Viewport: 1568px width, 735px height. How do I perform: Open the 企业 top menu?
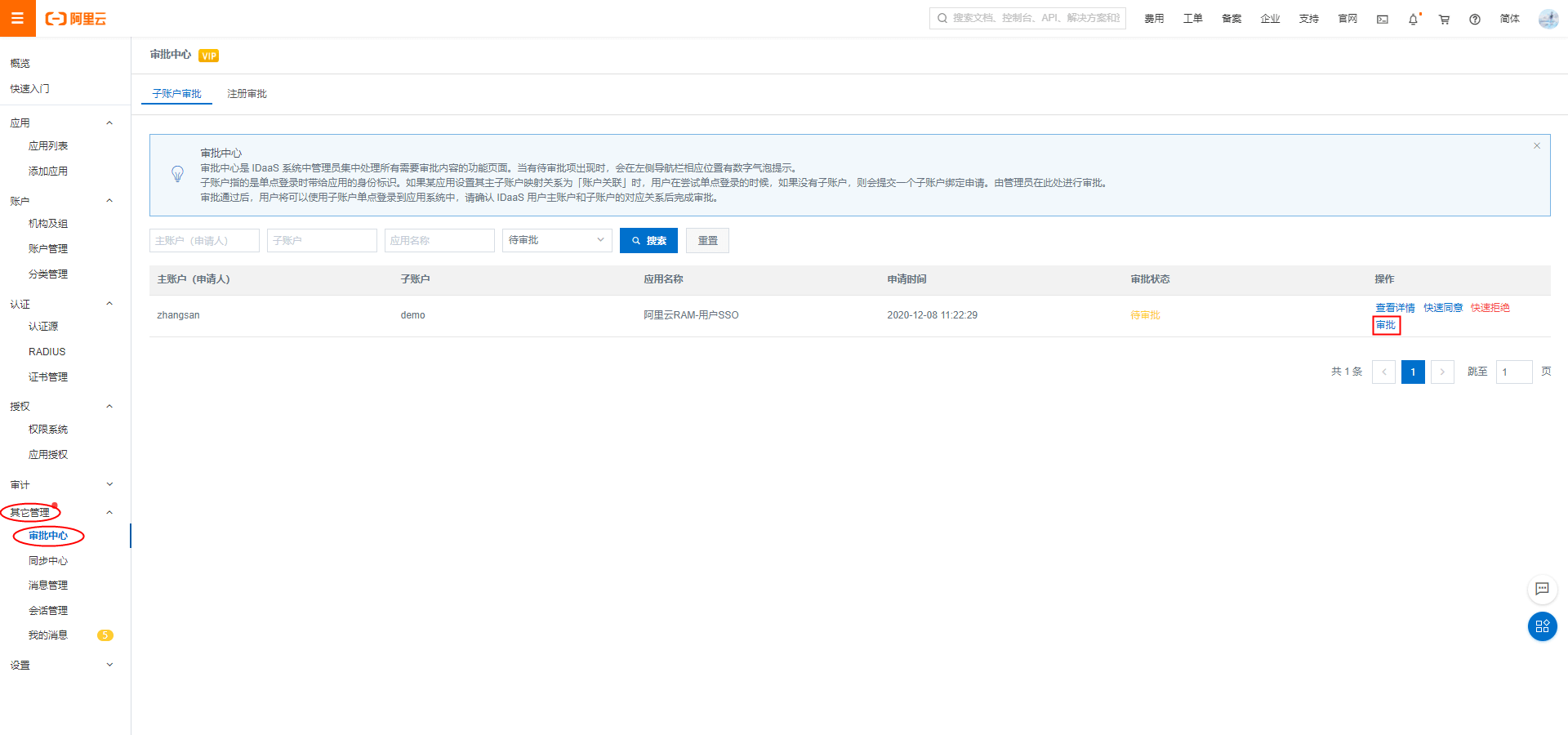(x=1270, y=19)
